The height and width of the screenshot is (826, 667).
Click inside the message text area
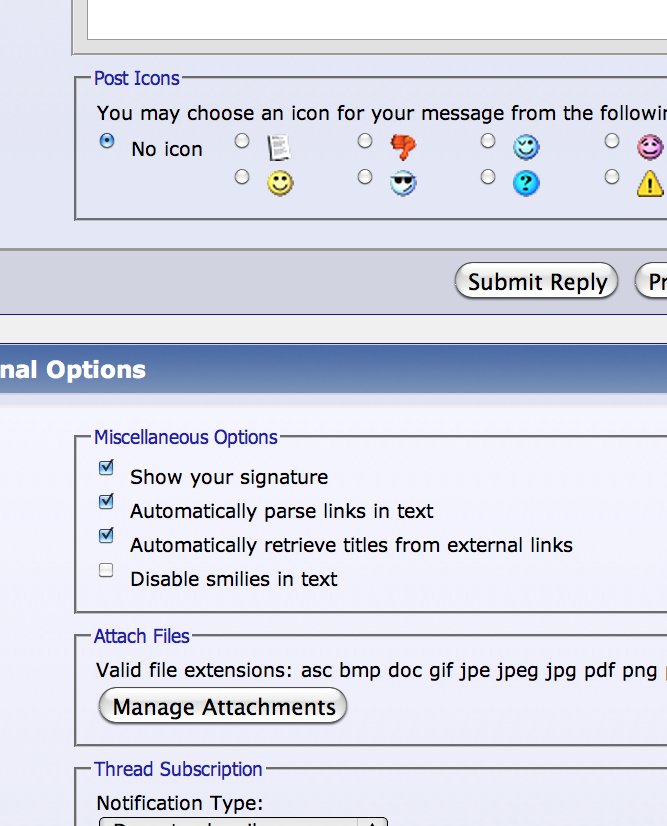pyautogui.click(x=377, y=19)
